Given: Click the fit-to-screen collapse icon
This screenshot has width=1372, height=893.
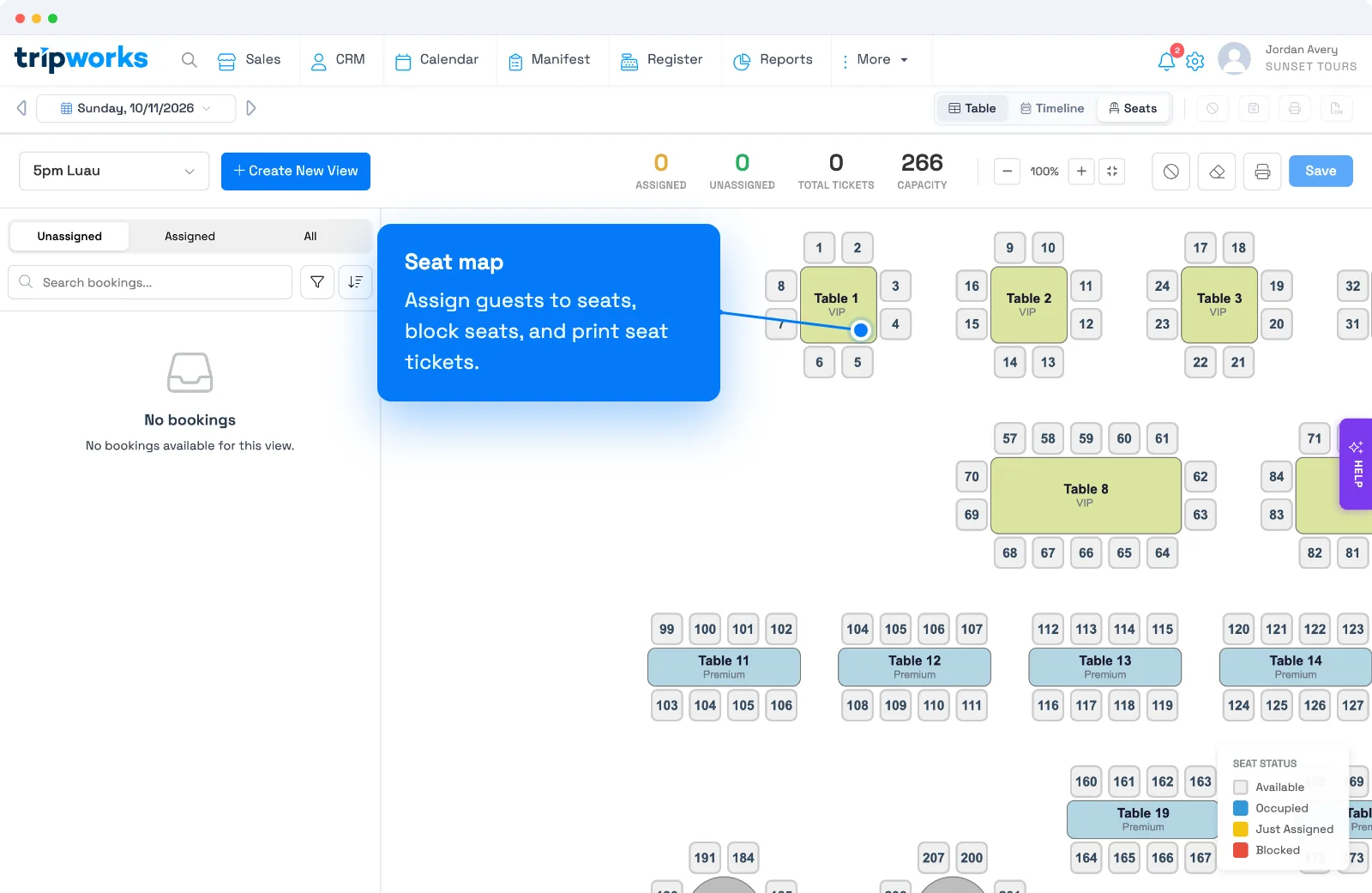Looking at the screenshot, I should tap(1112, 172).
